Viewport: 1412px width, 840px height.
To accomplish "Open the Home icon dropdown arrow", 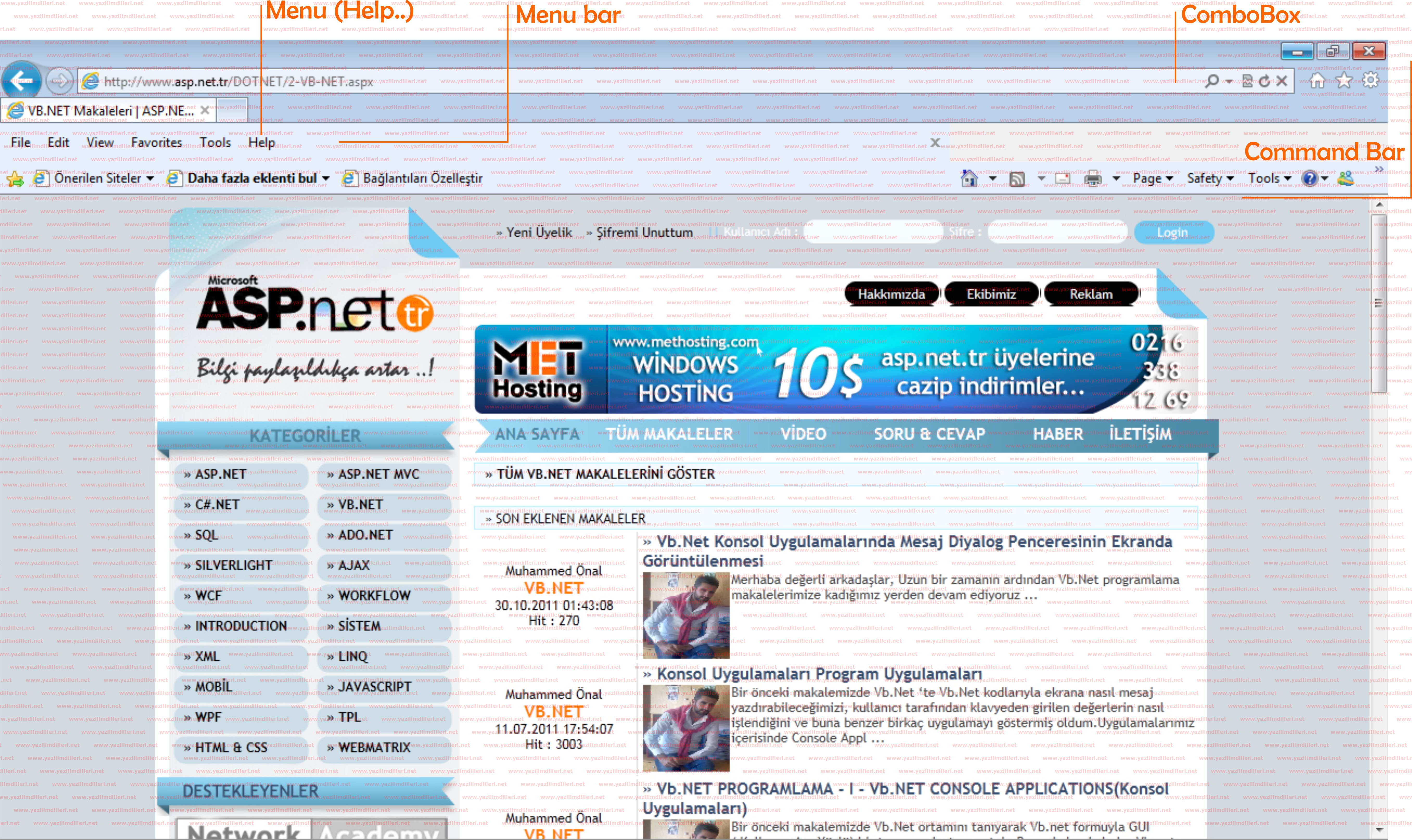I will click(993, 179).
